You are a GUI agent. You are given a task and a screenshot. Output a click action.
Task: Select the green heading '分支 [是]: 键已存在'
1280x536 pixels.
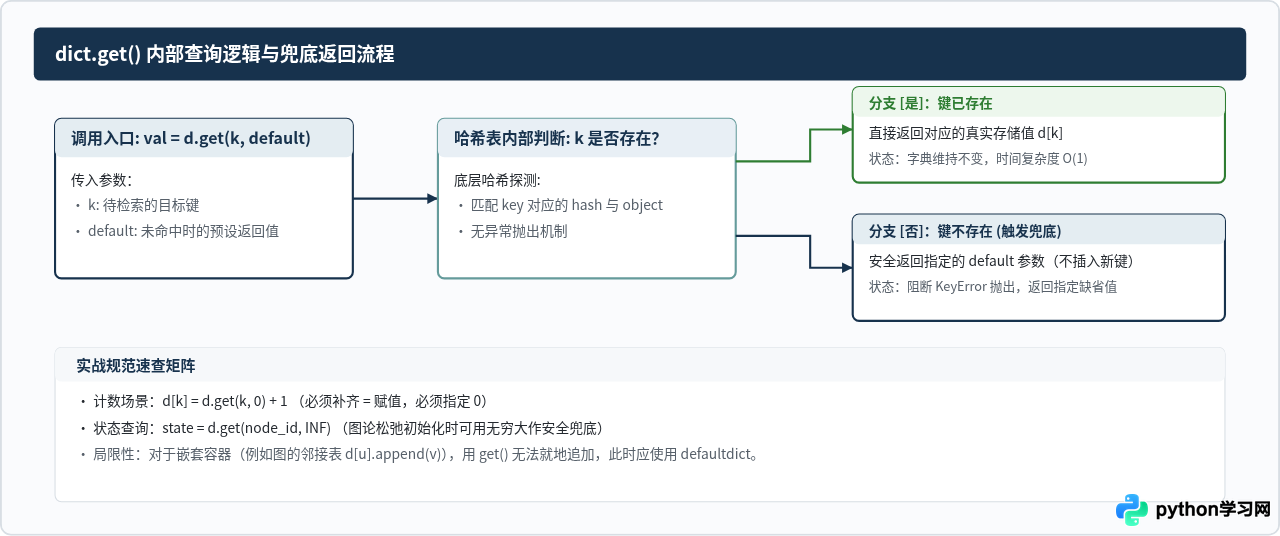(930, 103)
